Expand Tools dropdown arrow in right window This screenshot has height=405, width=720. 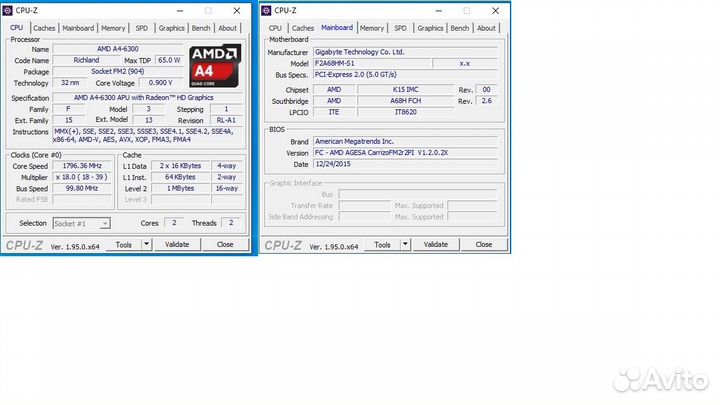[x=405, y=244]
